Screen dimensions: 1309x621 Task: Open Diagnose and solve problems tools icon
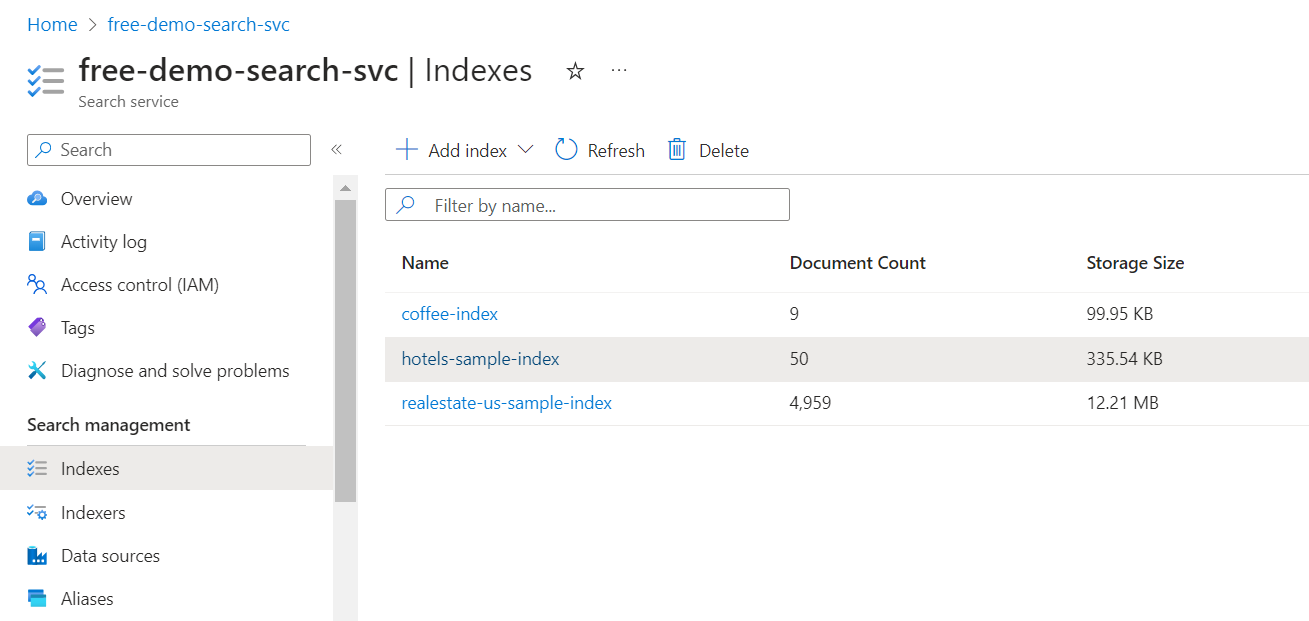point(37,371)
